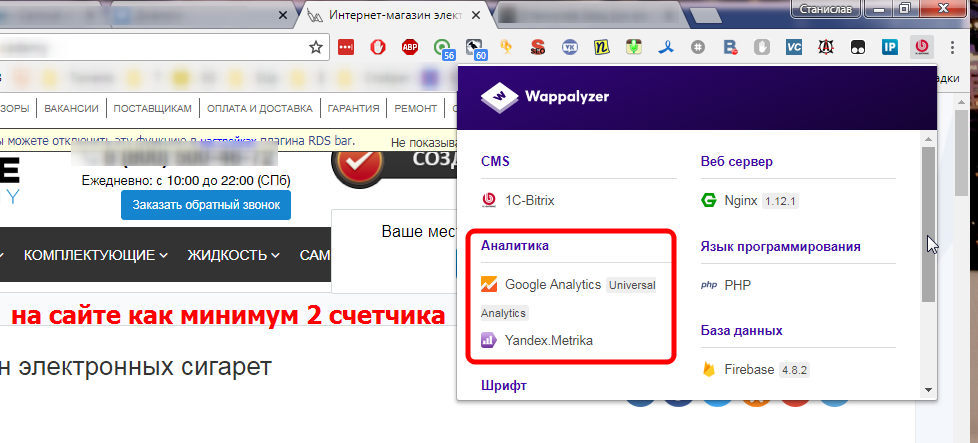Click the VK extension icon in toolbar
978x443 pixels.
pos(569,47)
